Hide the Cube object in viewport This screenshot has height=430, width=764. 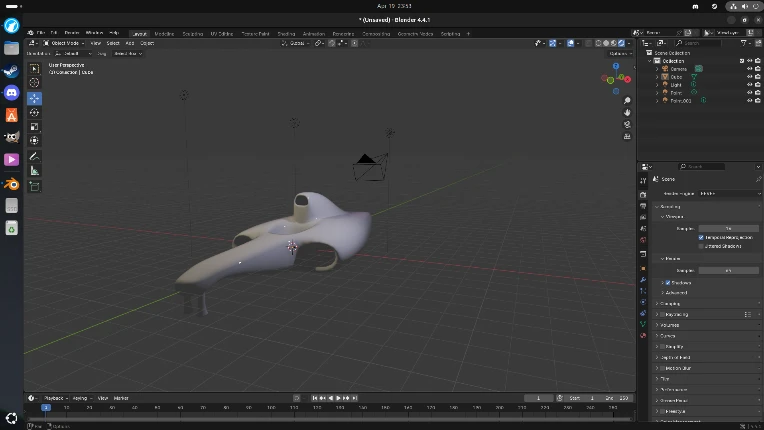[750, 76]
